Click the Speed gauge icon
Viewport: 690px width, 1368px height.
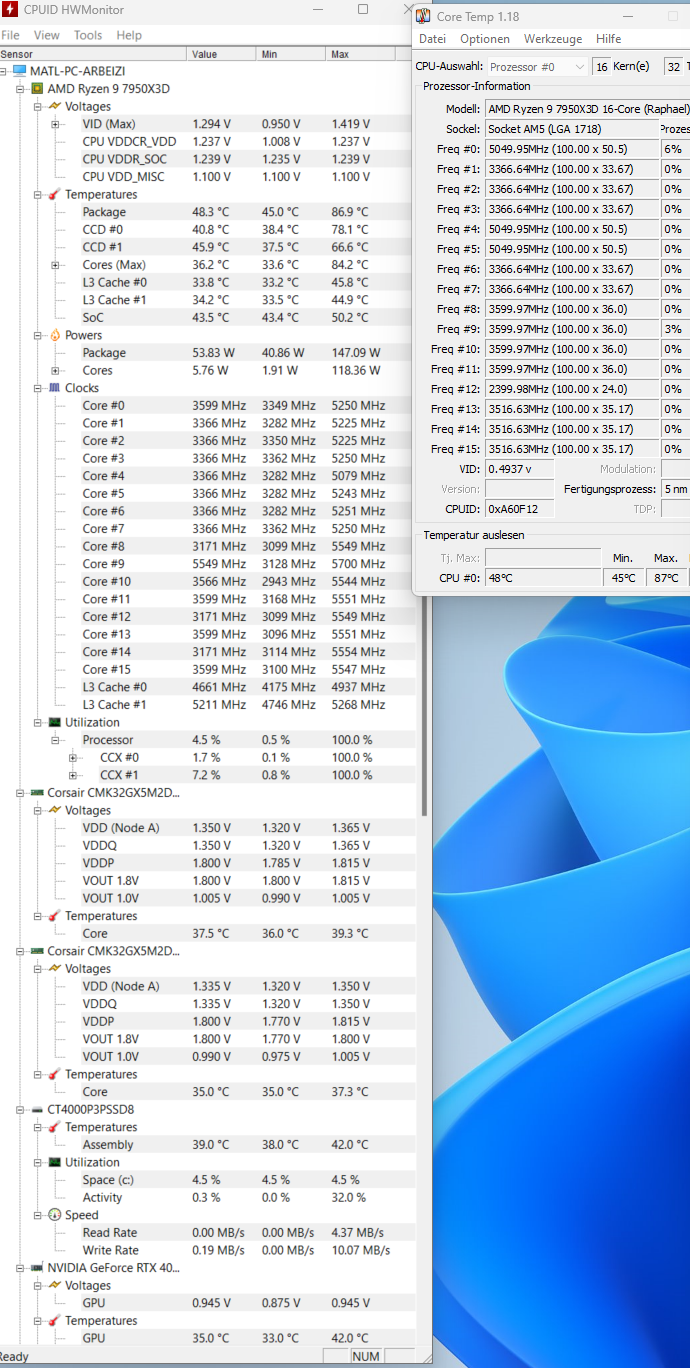click(54, 1215)
